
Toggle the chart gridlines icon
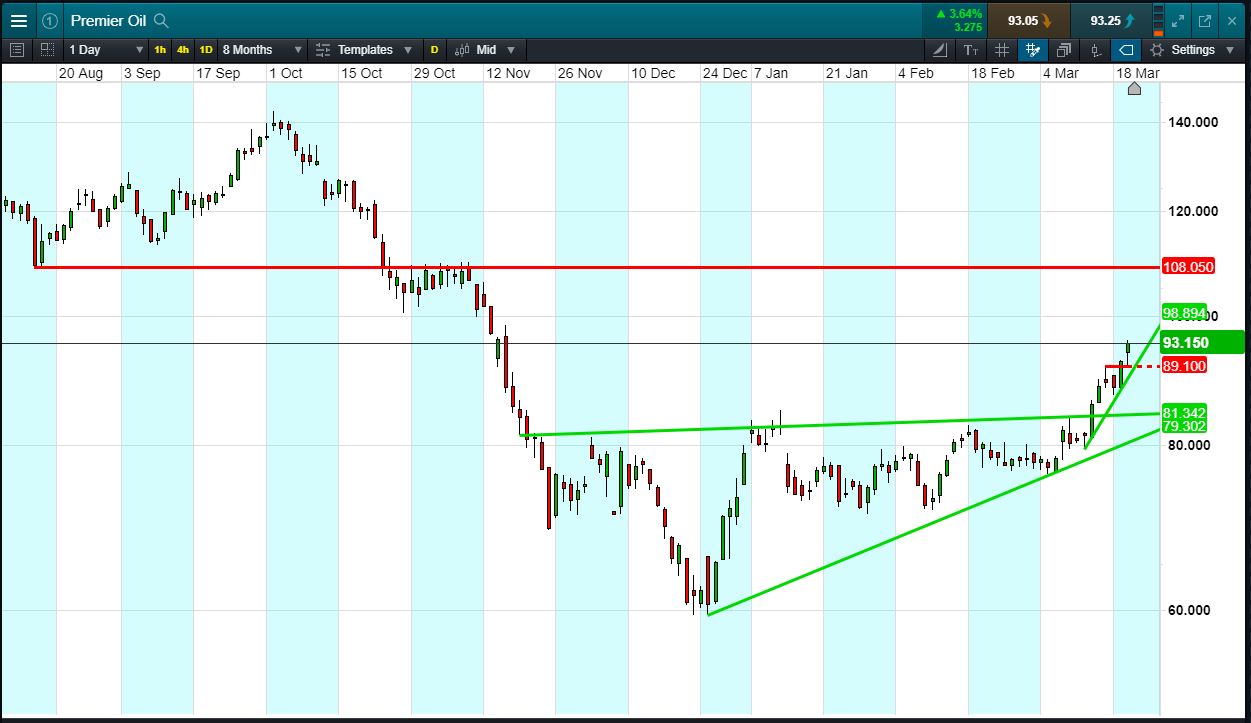click(1002, 49)
